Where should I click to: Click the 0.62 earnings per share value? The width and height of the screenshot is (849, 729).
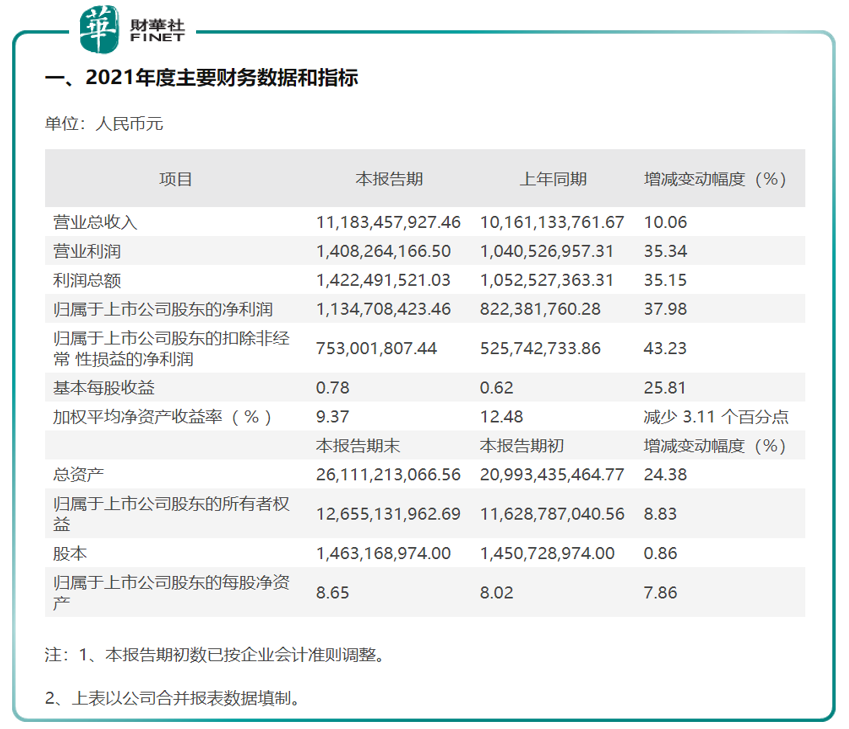point(497,388)
